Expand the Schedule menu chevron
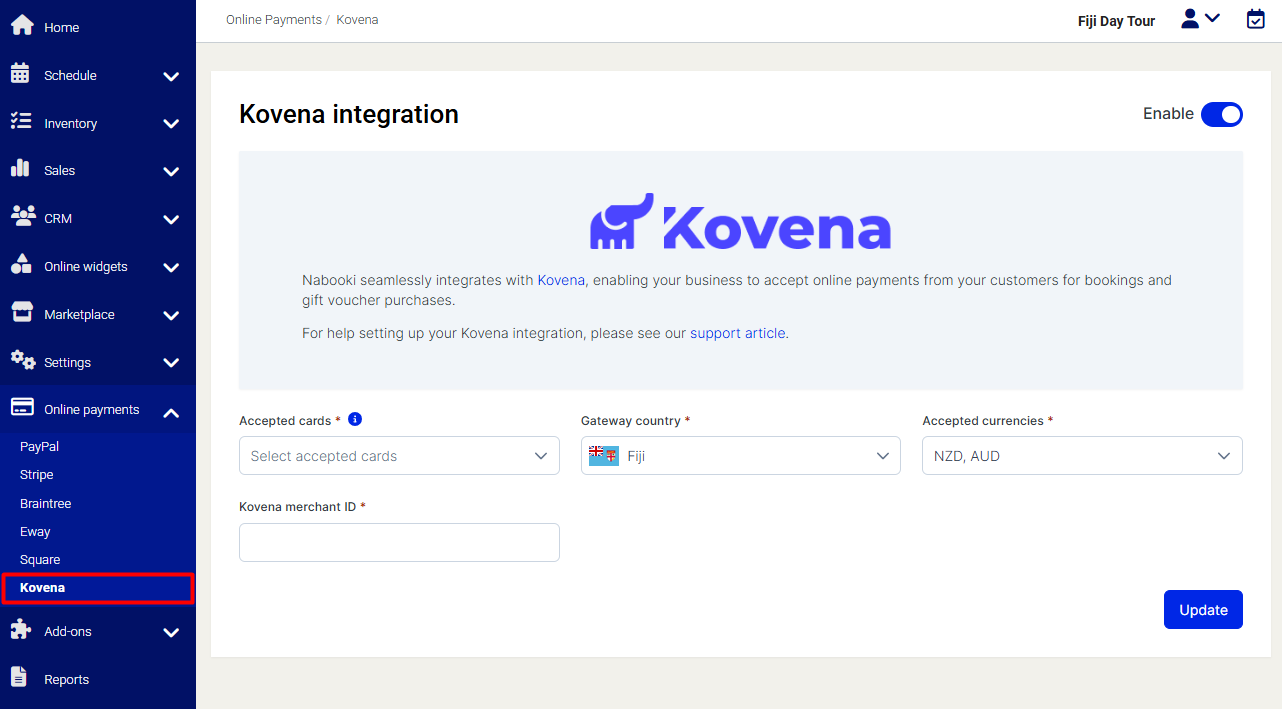Screen dimensions: 1282x709 (171, 76)
